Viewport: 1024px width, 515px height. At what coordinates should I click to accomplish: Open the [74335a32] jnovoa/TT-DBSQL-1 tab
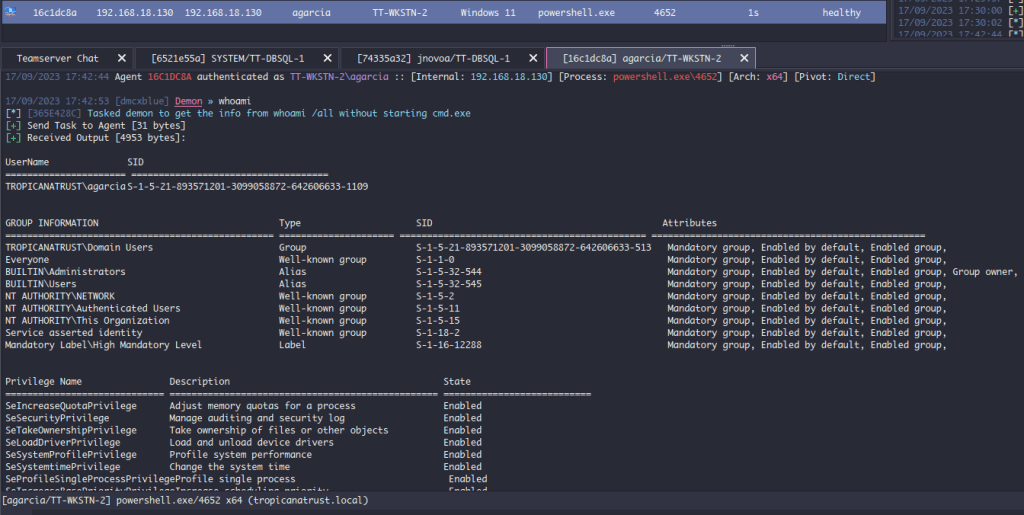[433, 58]
